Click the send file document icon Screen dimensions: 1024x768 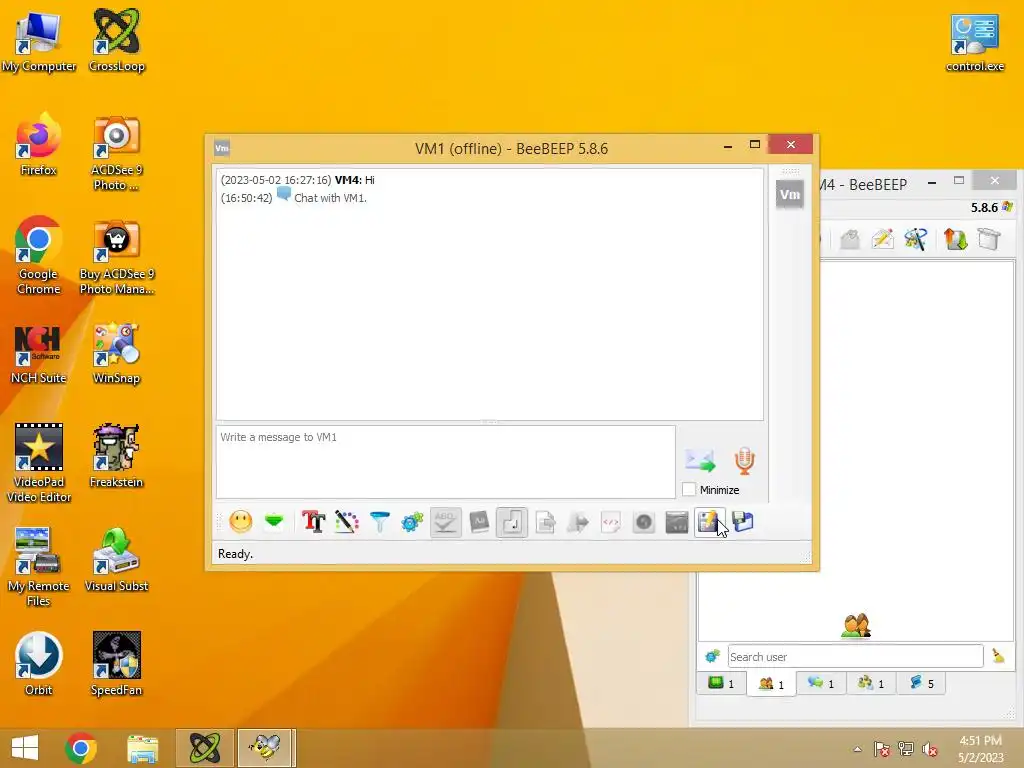tap(545, 522)
